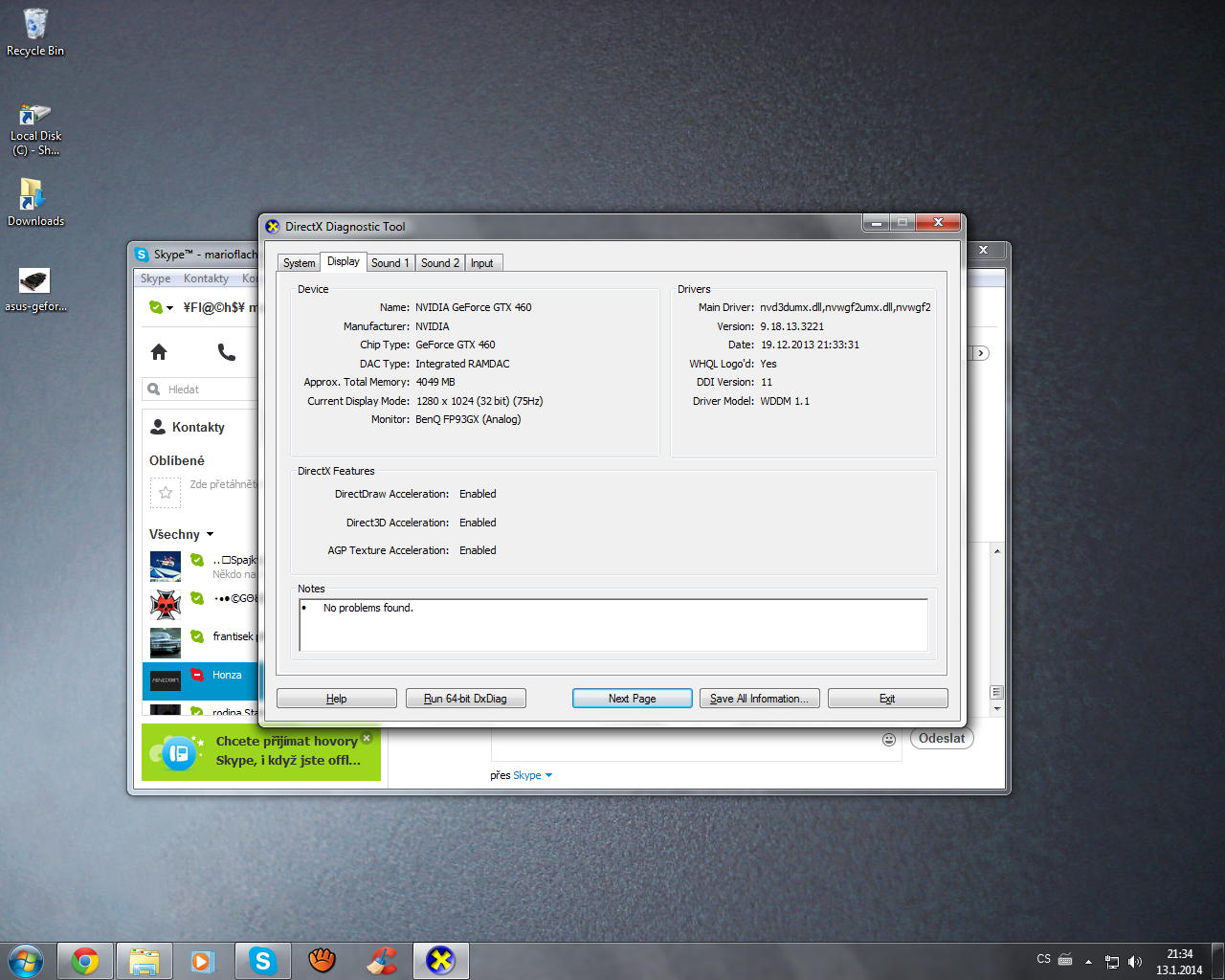
Task: Click the Skype chat scrollbar up arrow
Action: [x=997, y=551]
